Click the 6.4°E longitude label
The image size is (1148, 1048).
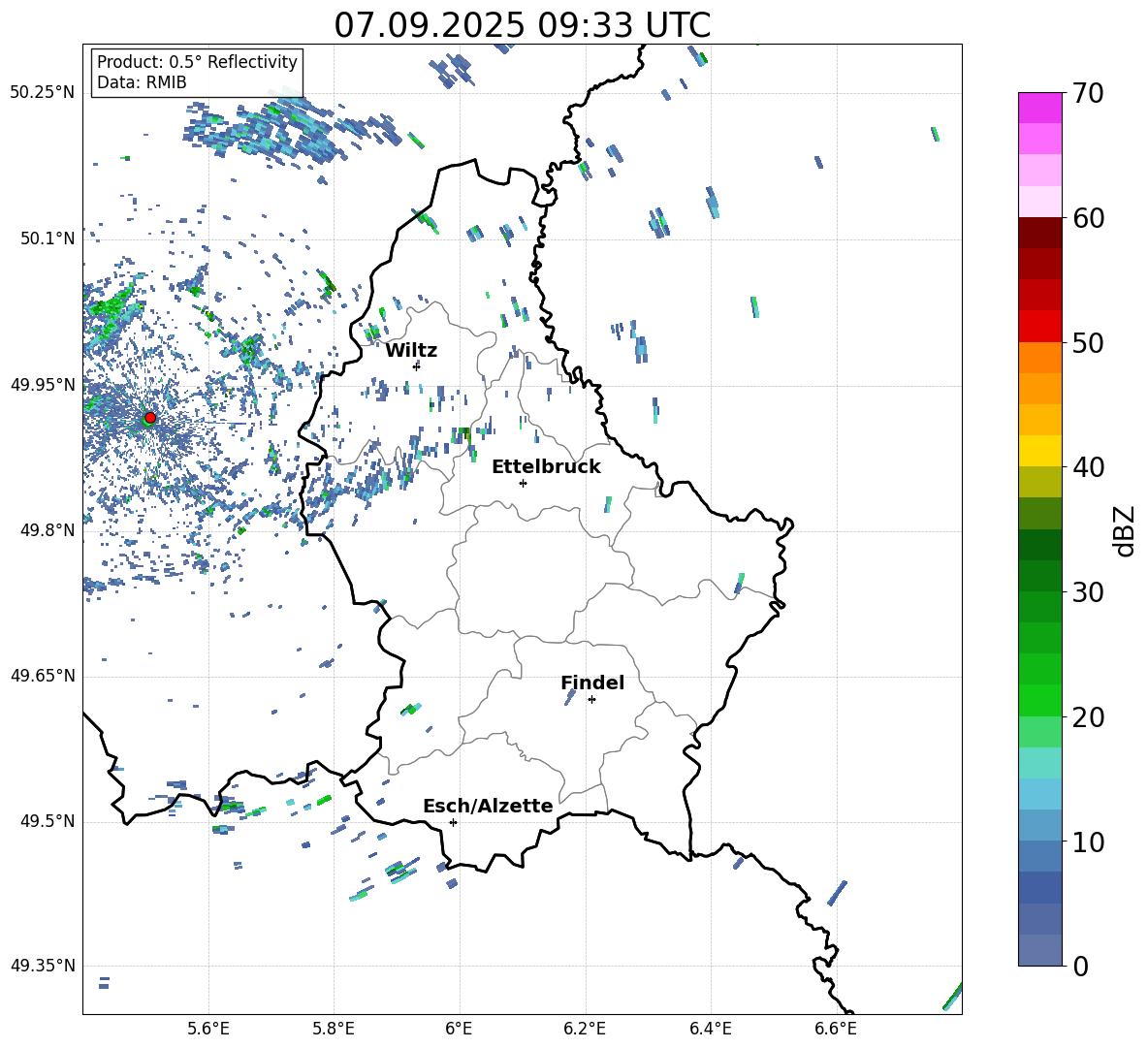710,1029
